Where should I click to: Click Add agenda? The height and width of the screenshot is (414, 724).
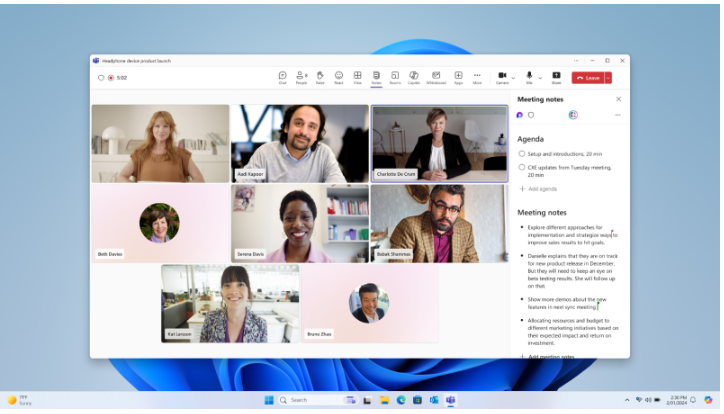pos(538,189)
